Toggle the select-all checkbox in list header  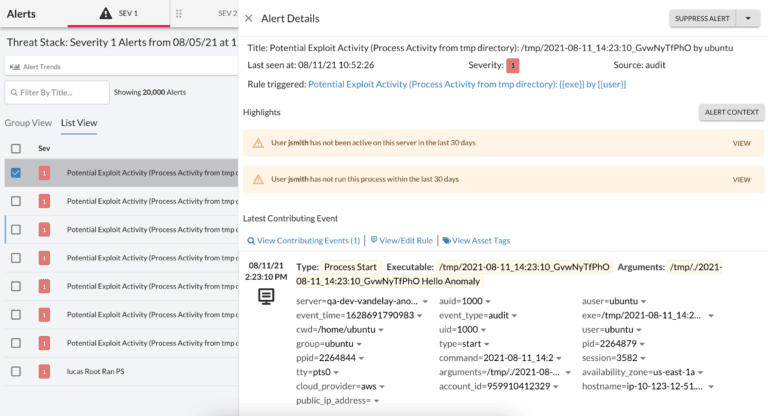coord(15,148)
